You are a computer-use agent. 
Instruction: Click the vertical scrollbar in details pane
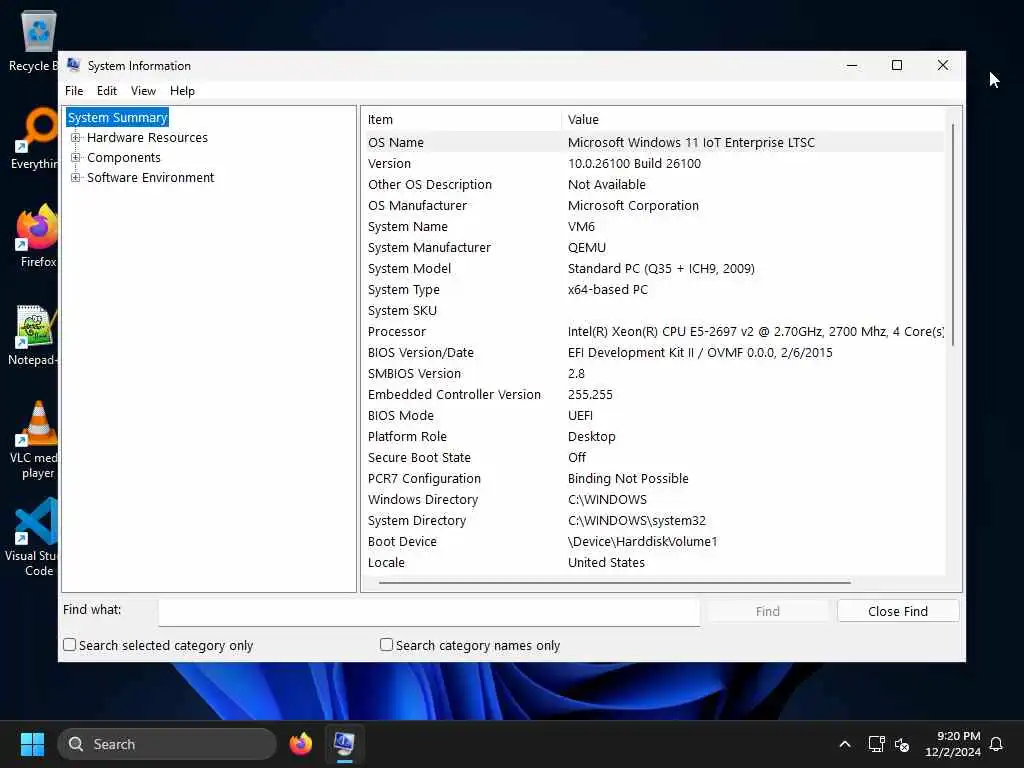click(x=953, y=234)
